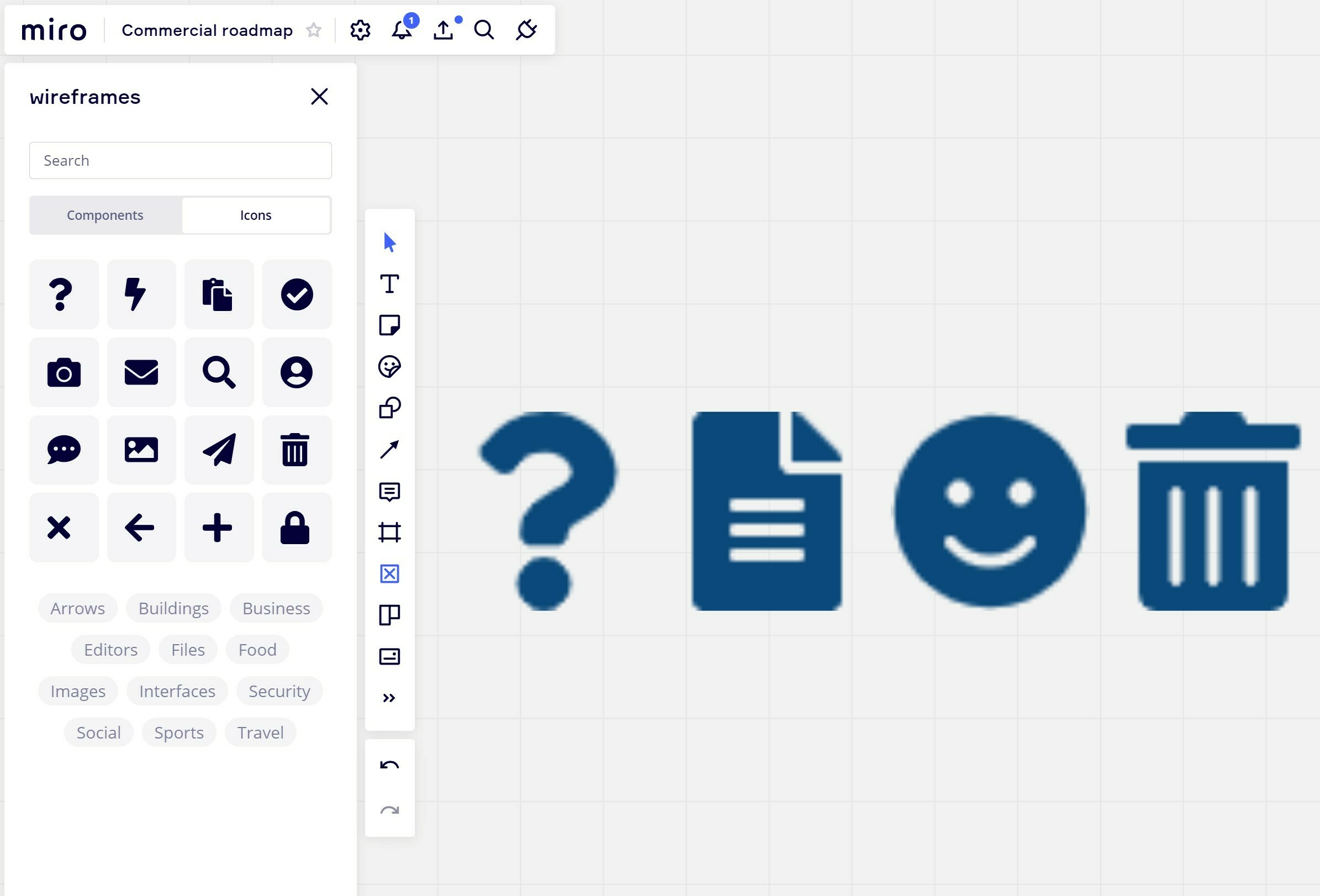Pick the plus icon
The height and width of the screenshot is (896, 1320).
coord(219,527)
